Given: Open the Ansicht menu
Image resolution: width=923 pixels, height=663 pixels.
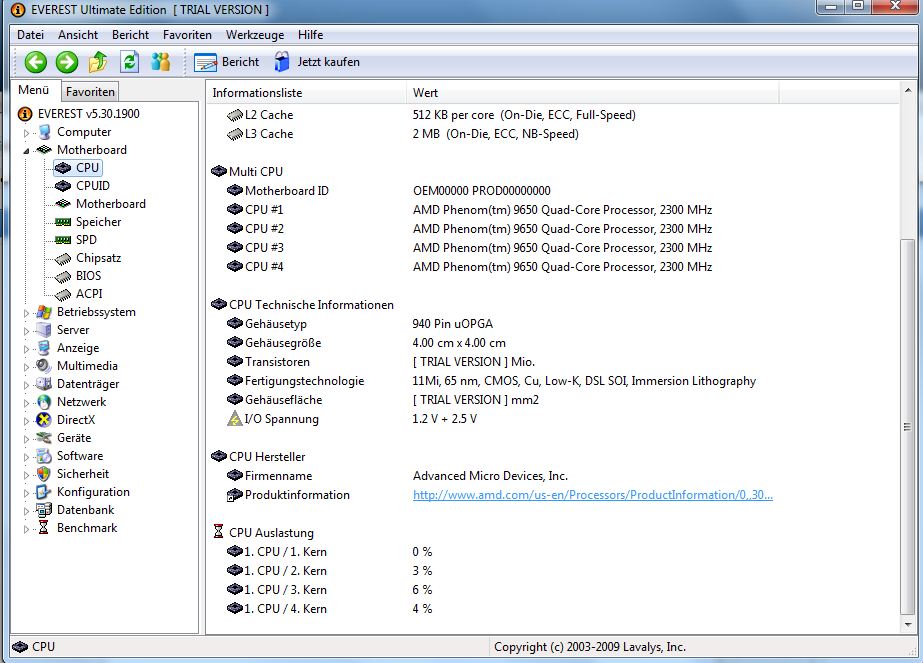Looking at the screenshot, I should point(78,35).
